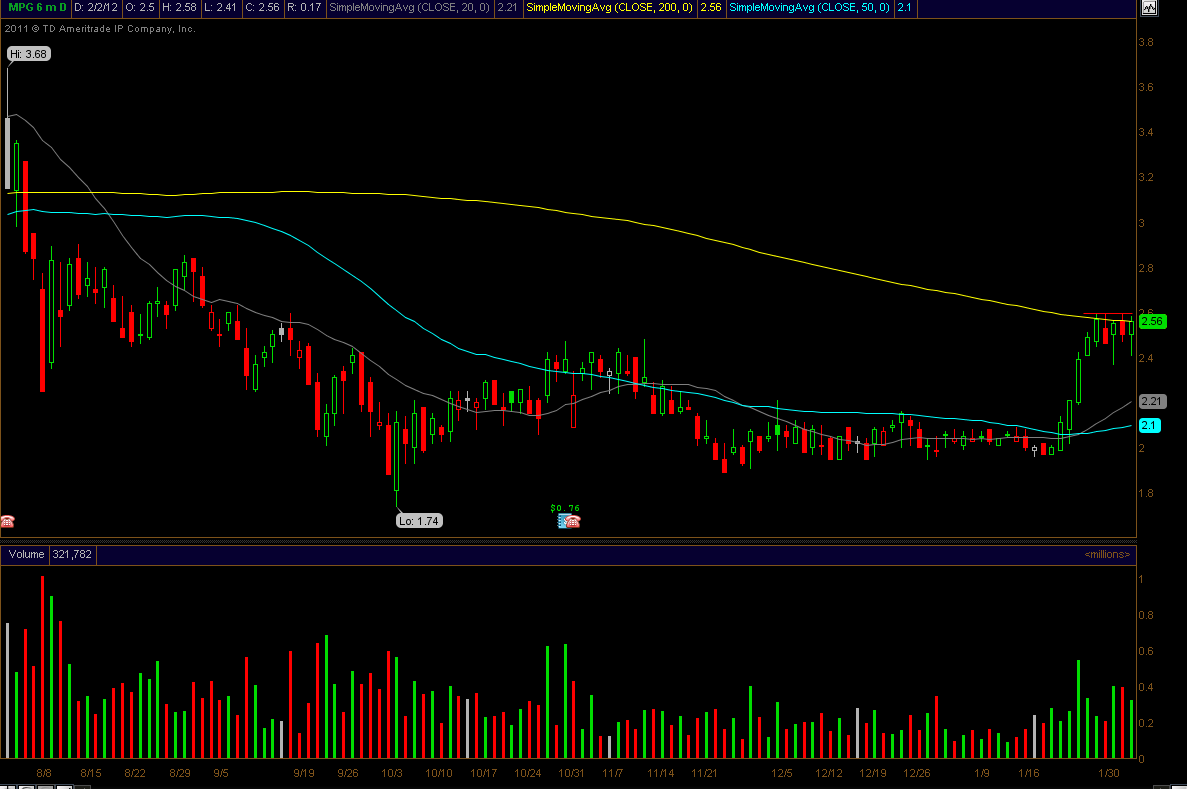Click the O: 2.5 open value
Screen dimensions: 1187x789
pos(140,8)
